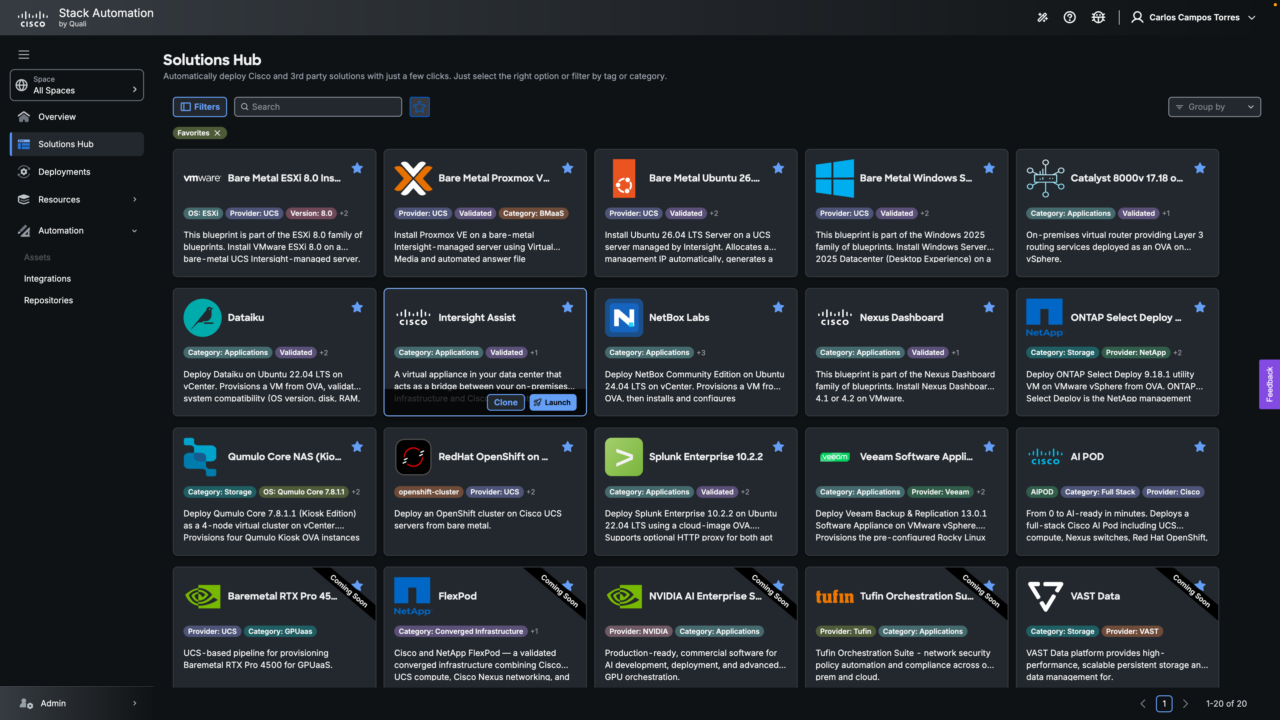Screen dimensions: 1280x720
Task: Click the Tufin logo
Action: [834, 596]
